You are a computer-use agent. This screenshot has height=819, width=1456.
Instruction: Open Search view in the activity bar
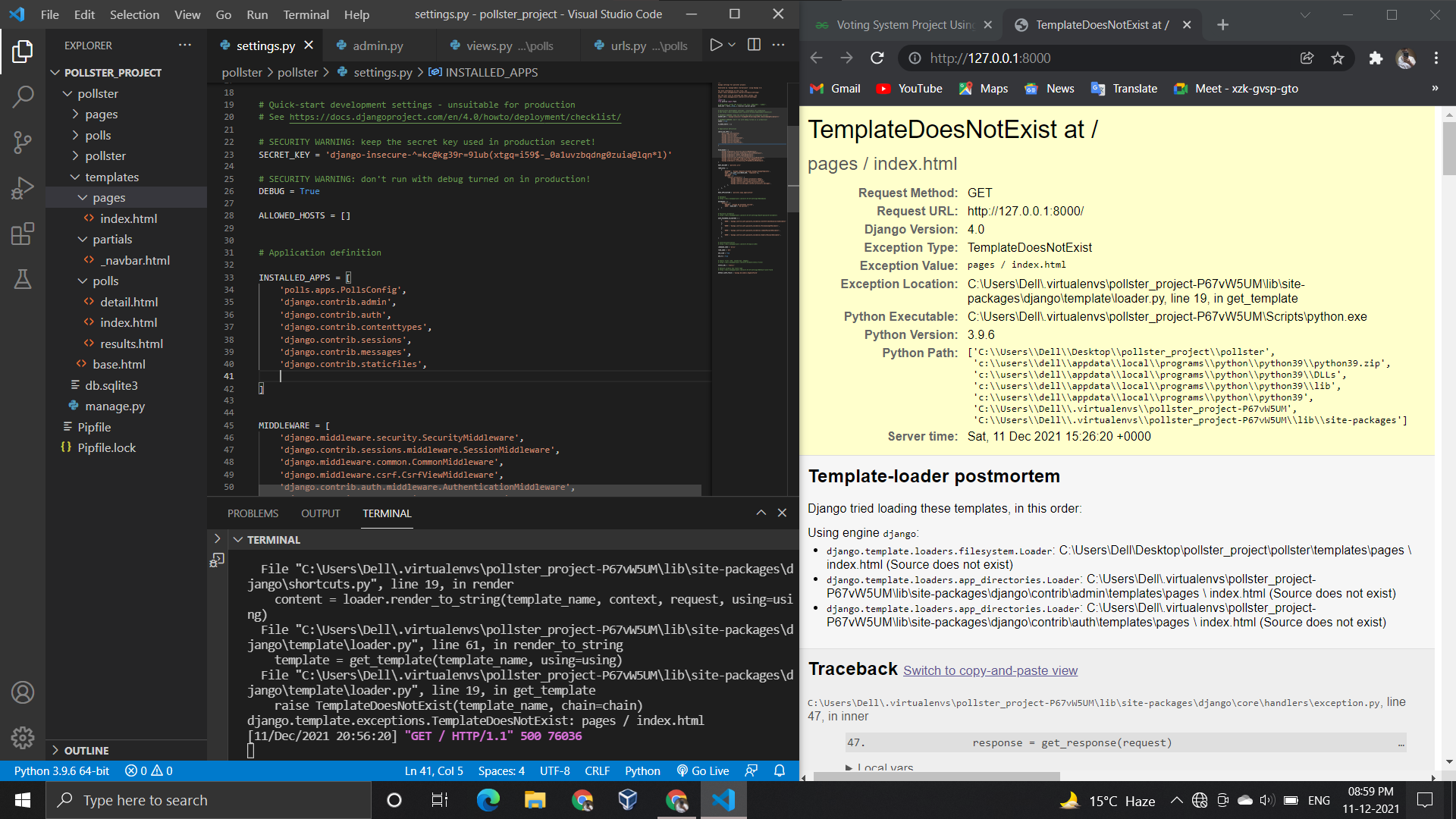click(23, 97)
